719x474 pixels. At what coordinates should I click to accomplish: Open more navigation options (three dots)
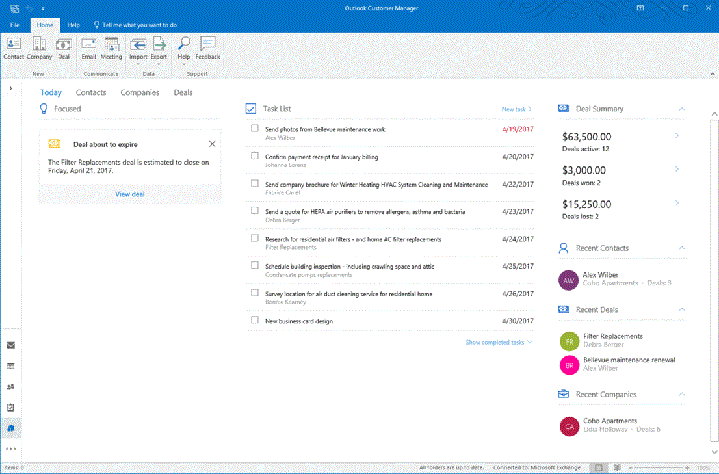pos(11,449)
